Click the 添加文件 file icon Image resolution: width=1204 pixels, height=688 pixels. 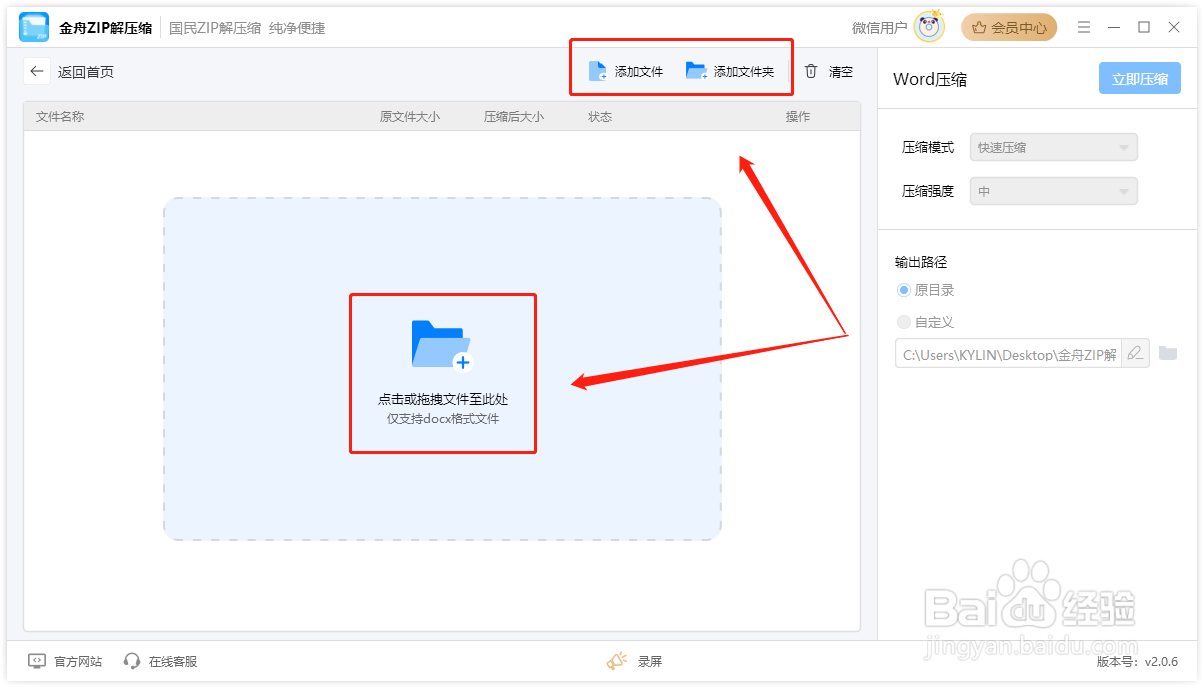pyautogui.click(x=598, y=71)
